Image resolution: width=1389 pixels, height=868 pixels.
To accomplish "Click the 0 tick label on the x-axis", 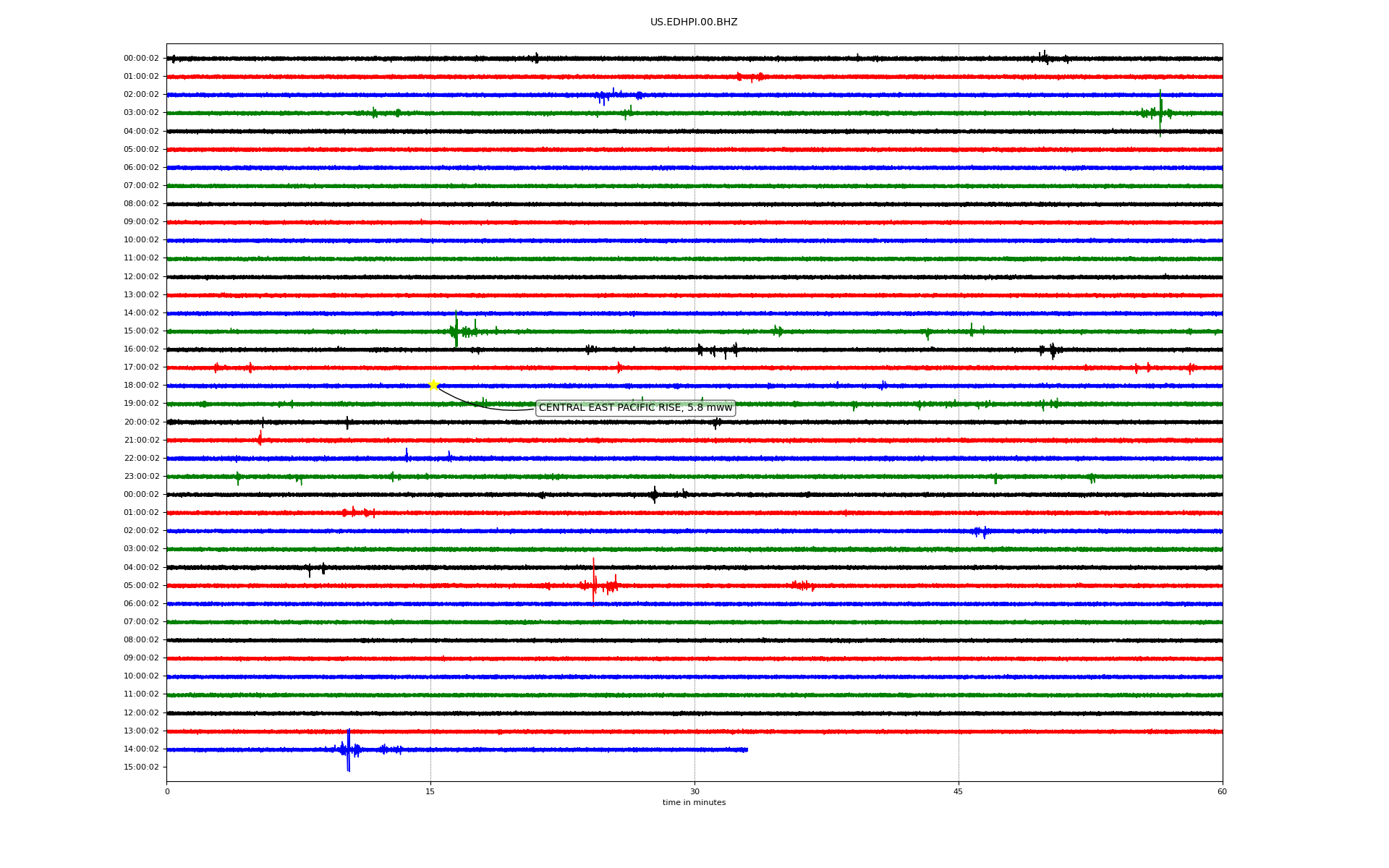I will pyautogui.click(x=167, y=791).
